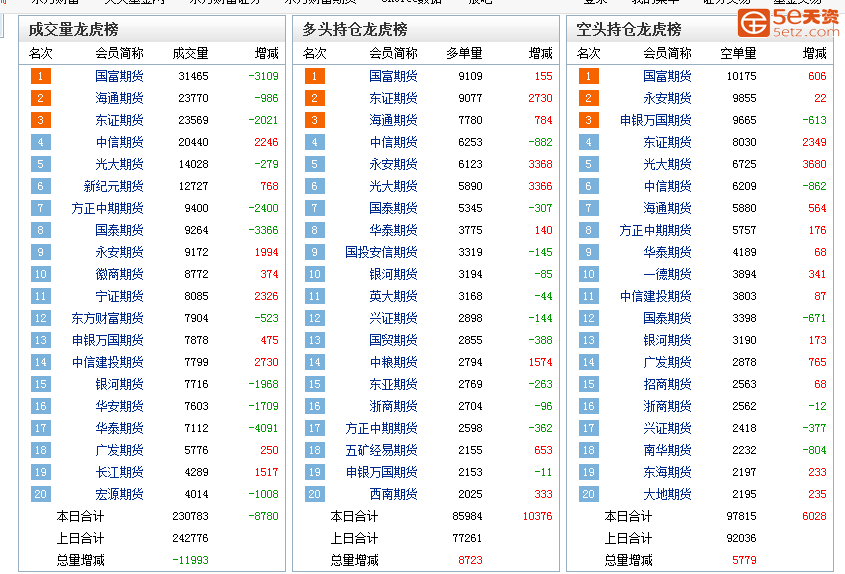Open 广发期货 in 空头持仓龙虎榜

coord(667,362)
